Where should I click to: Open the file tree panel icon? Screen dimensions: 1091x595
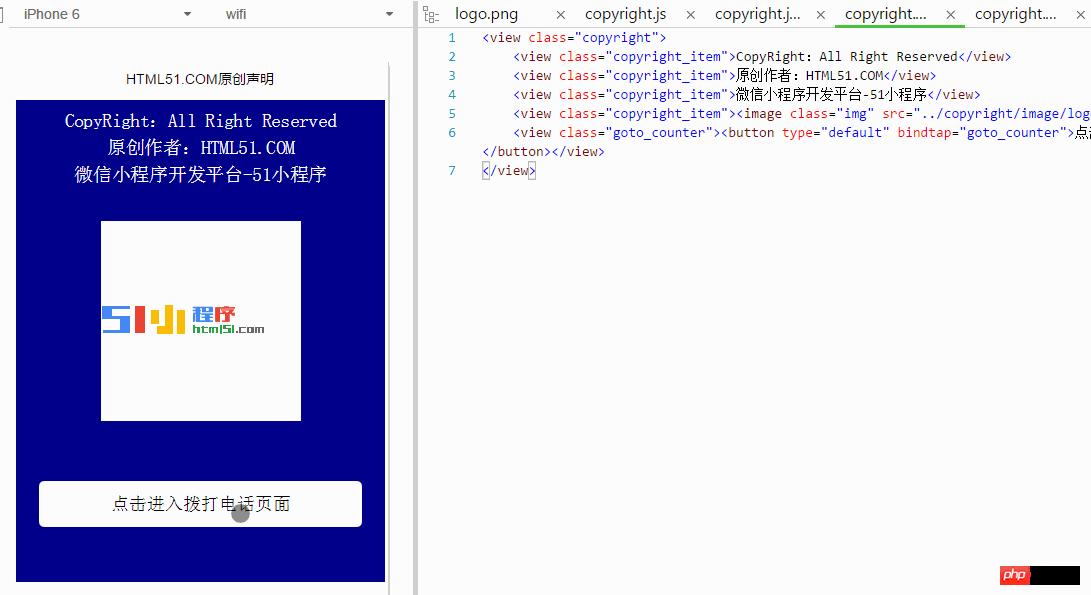coord(431,14)
